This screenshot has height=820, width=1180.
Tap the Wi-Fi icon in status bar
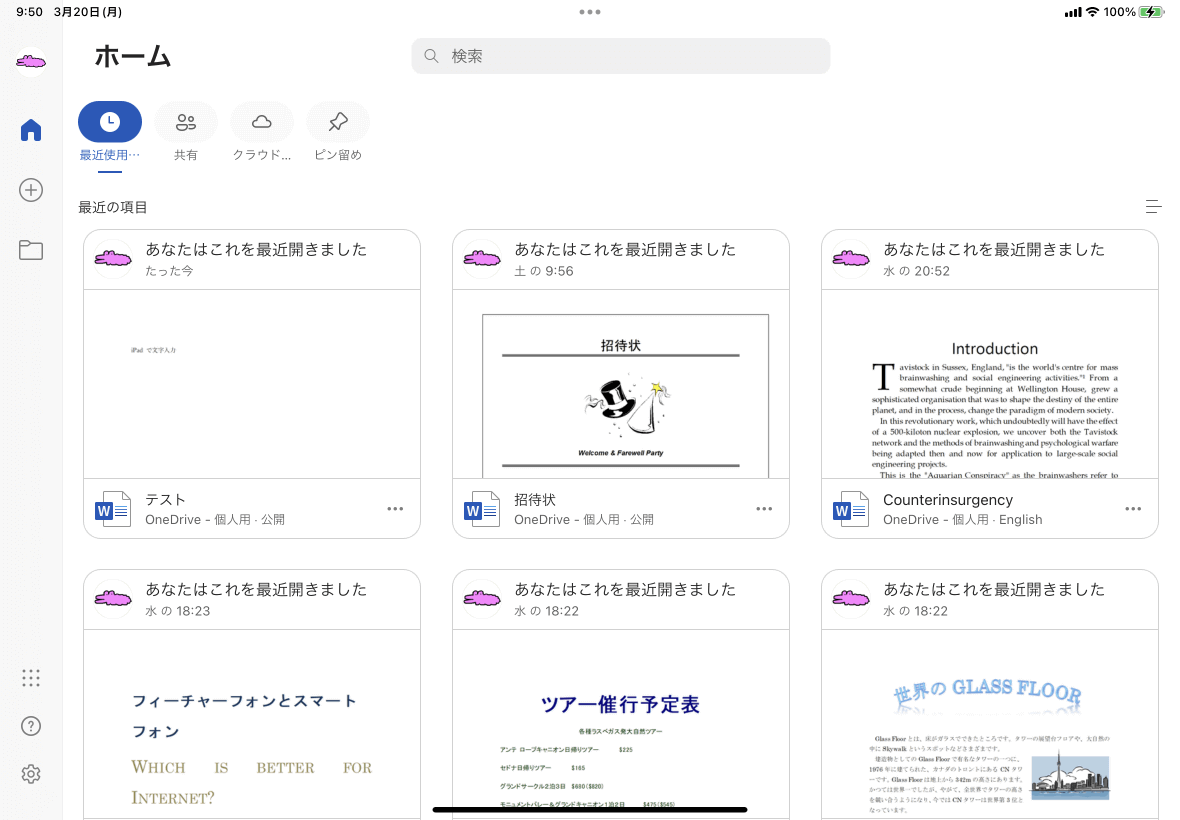pos(1092,12)
